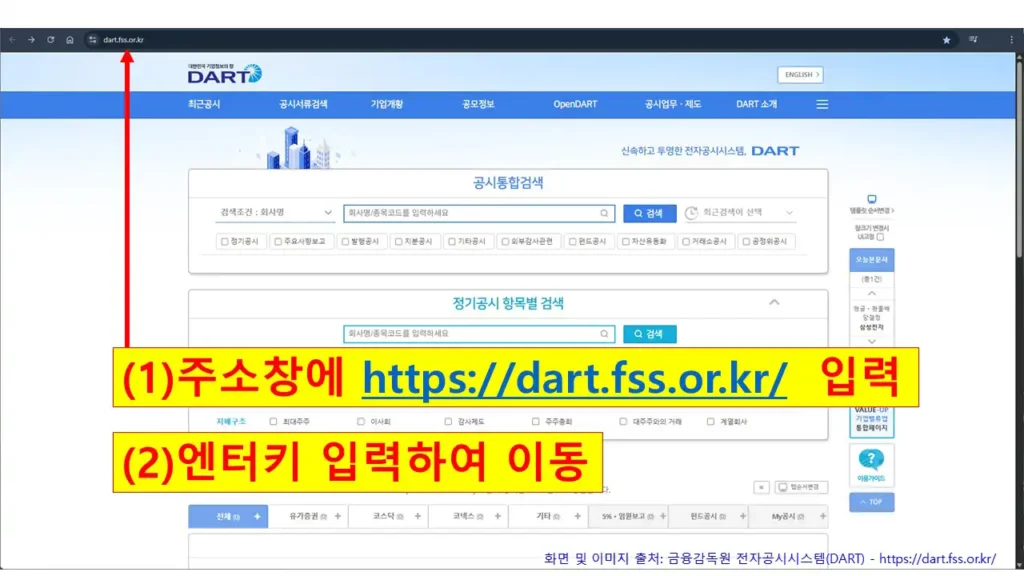This screenshot has width=1024, height=576.
Task: Check the 주요사항보고 checkbox
Action: click(x=278, y=242)
